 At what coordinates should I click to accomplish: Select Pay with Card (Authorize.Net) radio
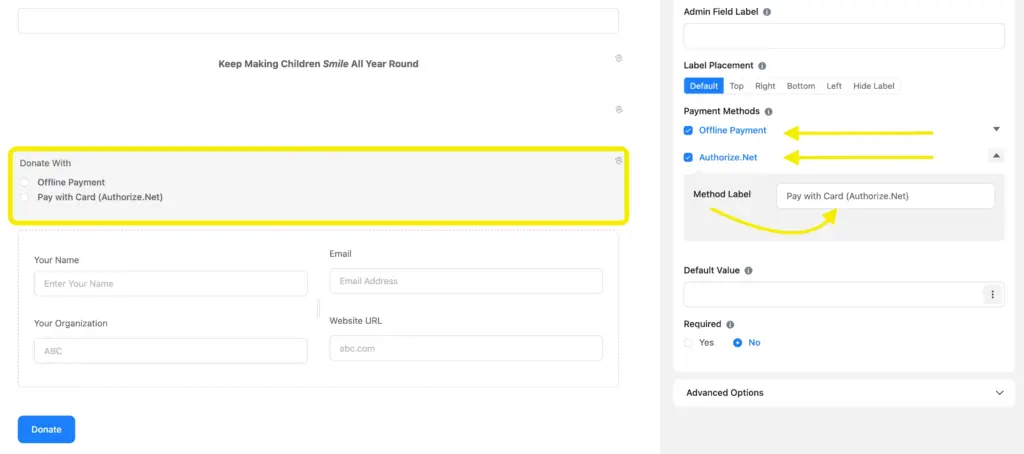(x=25, y=197)
